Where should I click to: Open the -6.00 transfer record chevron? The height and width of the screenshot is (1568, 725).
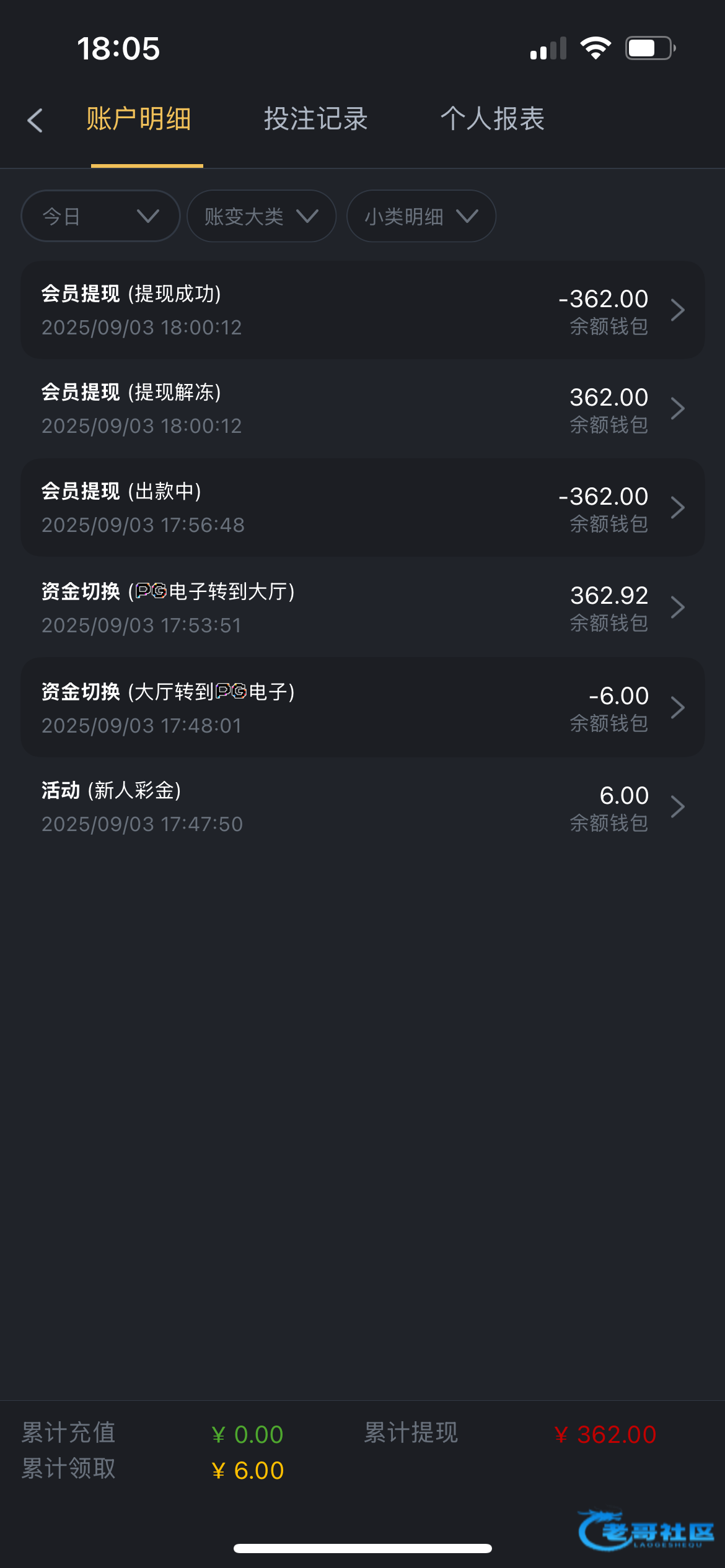[677, 707]
